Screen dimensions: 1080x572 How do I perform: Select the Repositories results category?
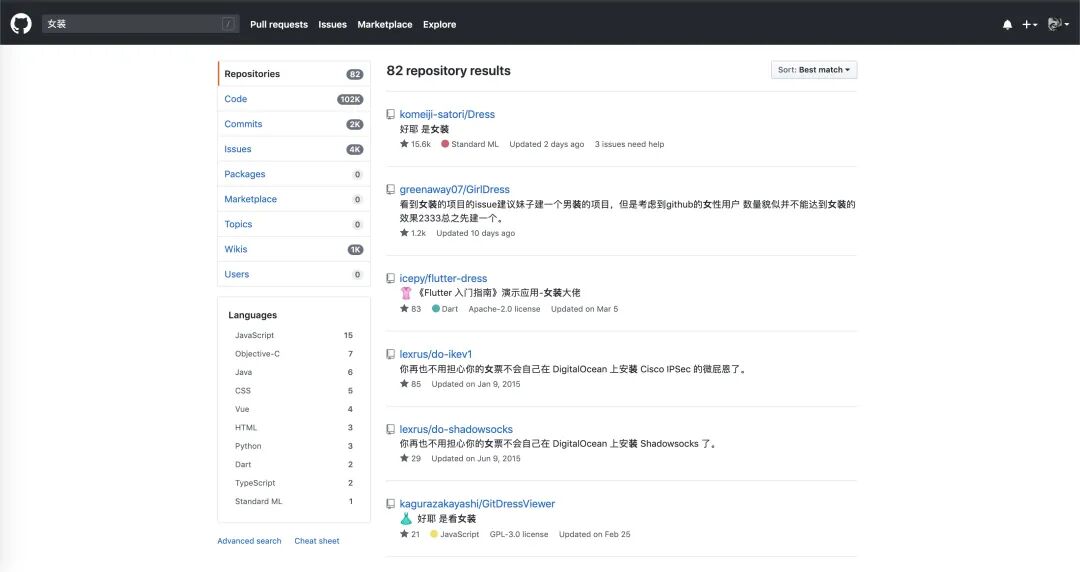[294, 74]
